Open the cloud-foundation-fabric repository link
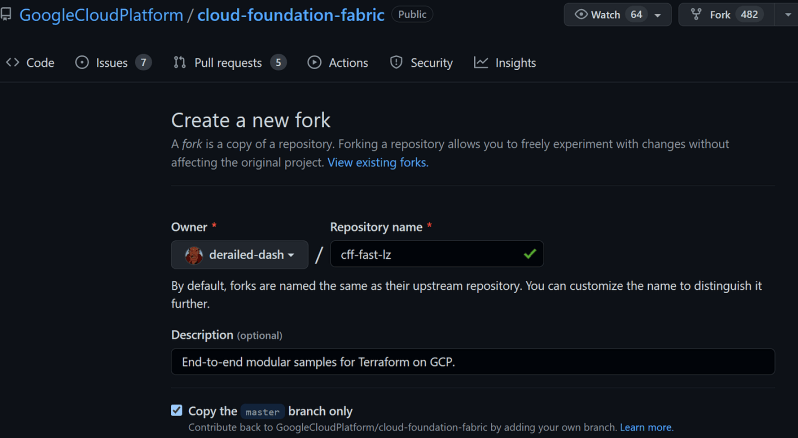The image size is (798, 438). coord(291,15)
